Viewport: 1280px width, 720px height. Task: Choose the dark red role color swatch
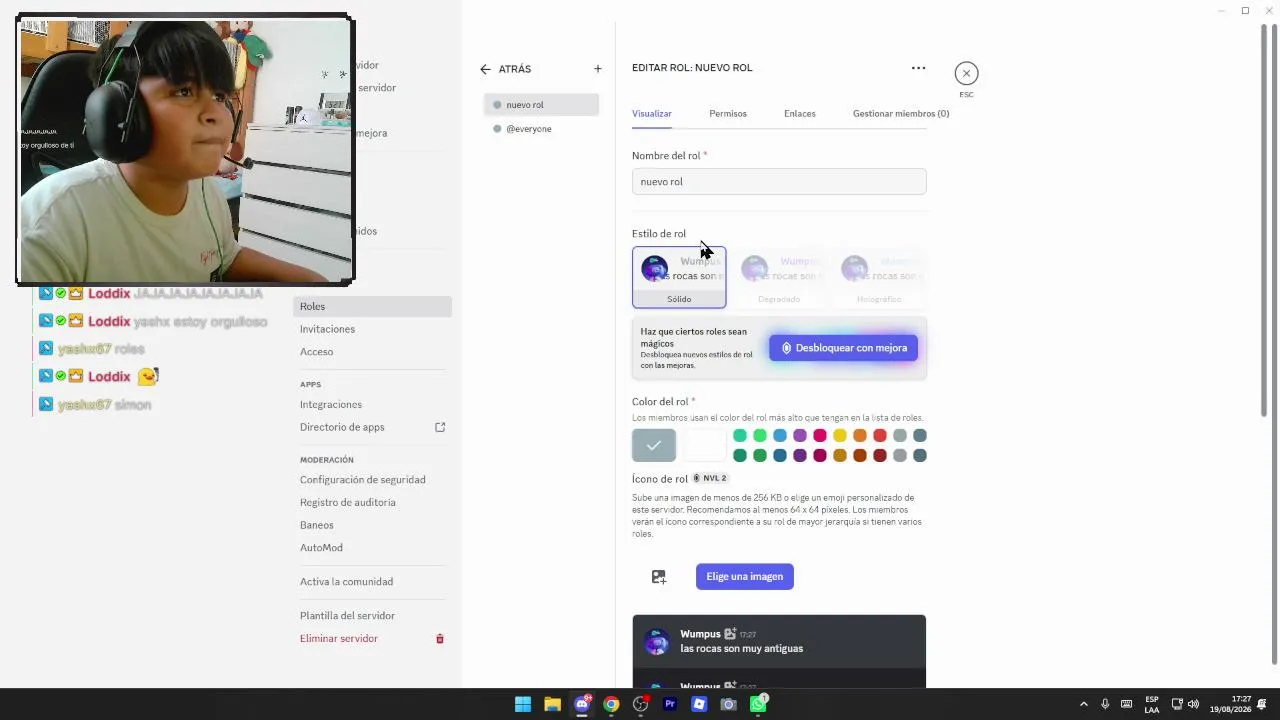point(880,456)
